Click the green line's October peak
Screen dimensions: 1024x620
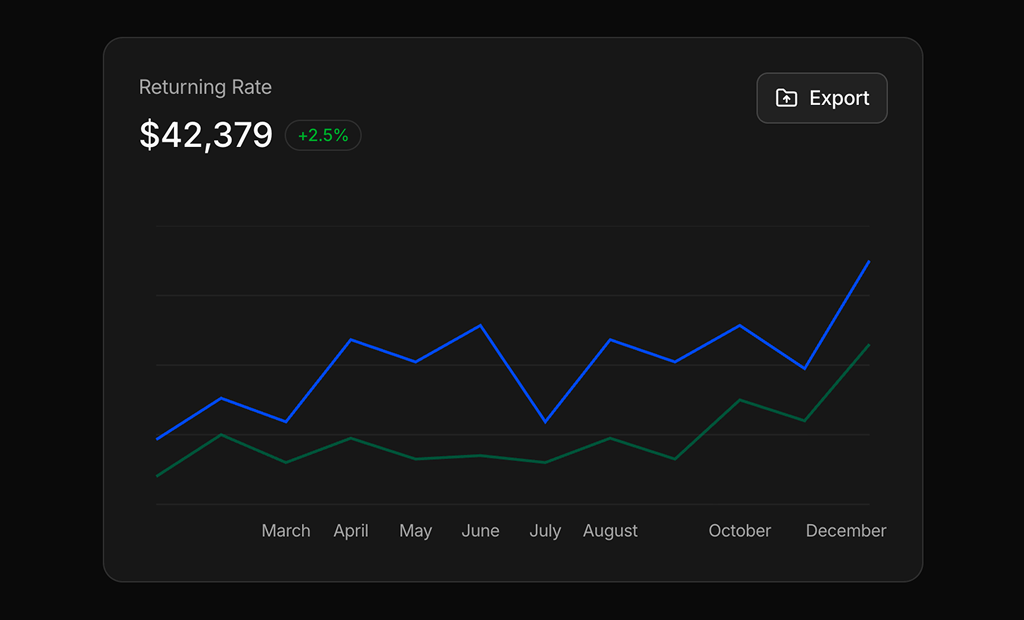coord(739,400)
